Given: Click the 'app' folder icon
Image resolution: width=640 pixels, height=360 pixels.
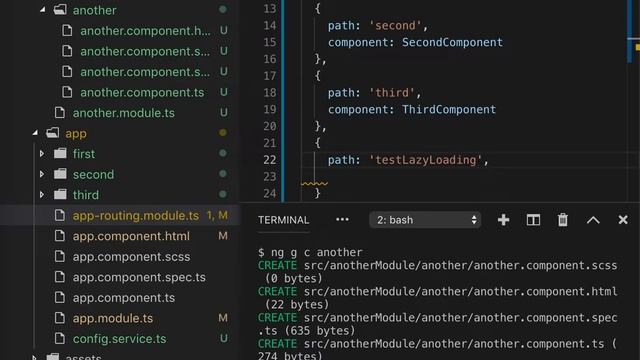Looking at the screenshot, I should point(53,133).
